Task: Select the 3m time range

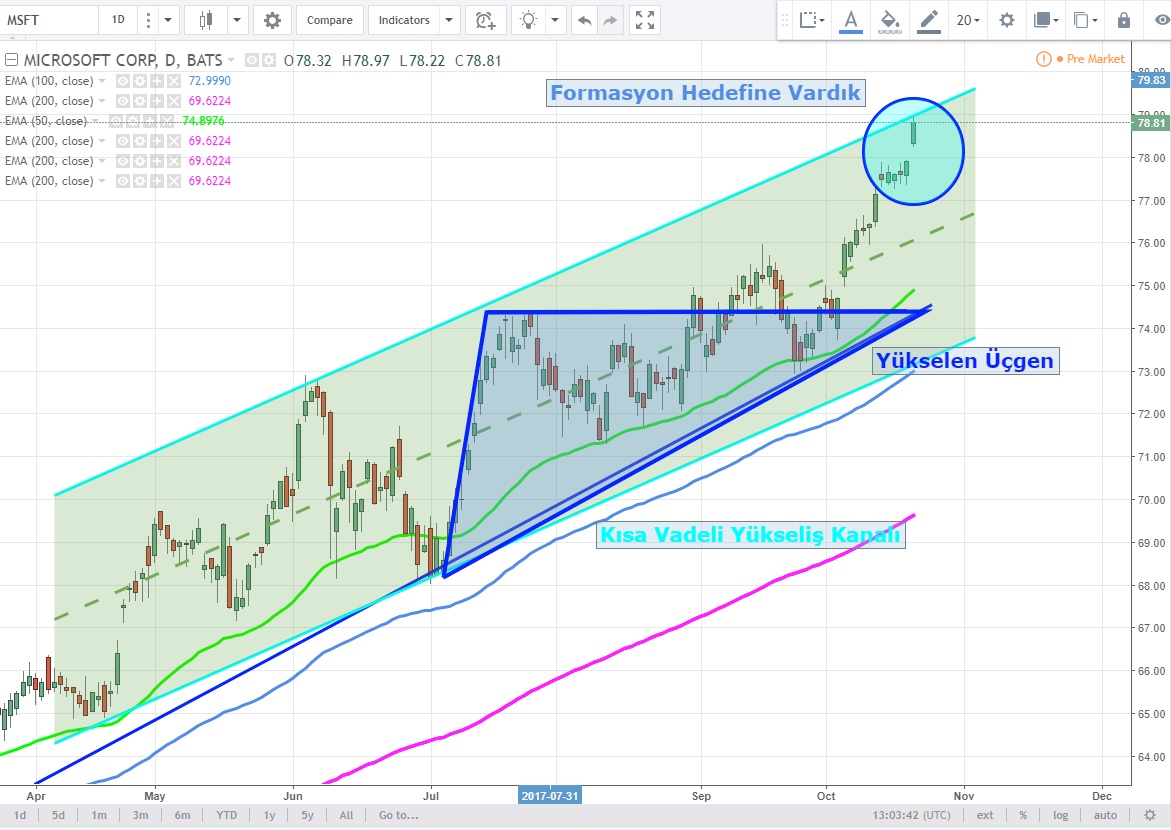Action: (x=141, y=815)
